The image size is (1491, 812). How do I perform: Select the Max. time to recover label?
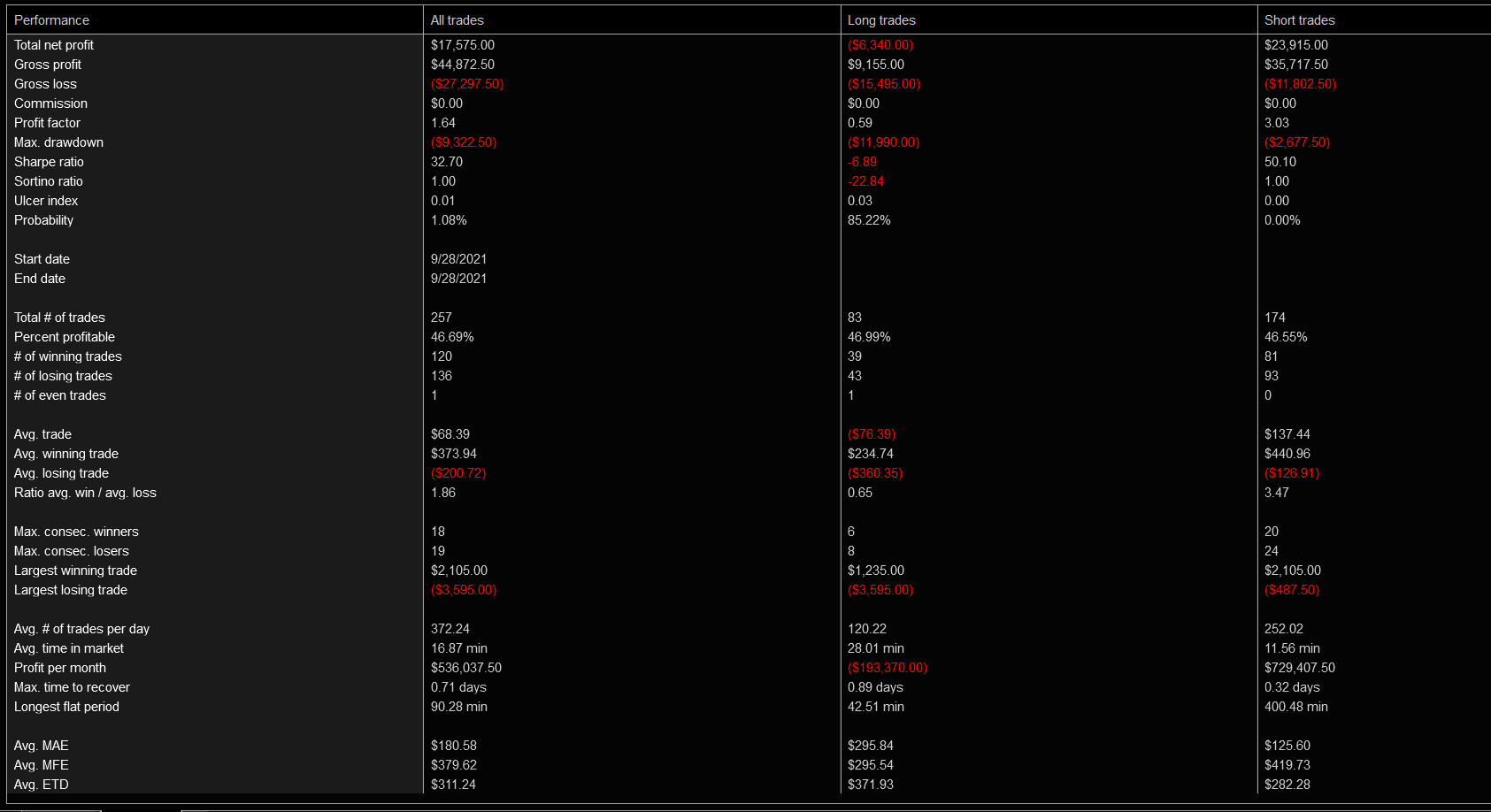coord(72,687)
